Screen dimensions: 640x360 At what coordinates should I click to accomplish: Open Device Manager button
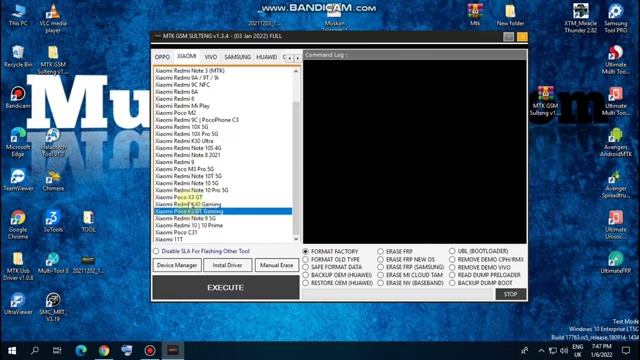177,265
